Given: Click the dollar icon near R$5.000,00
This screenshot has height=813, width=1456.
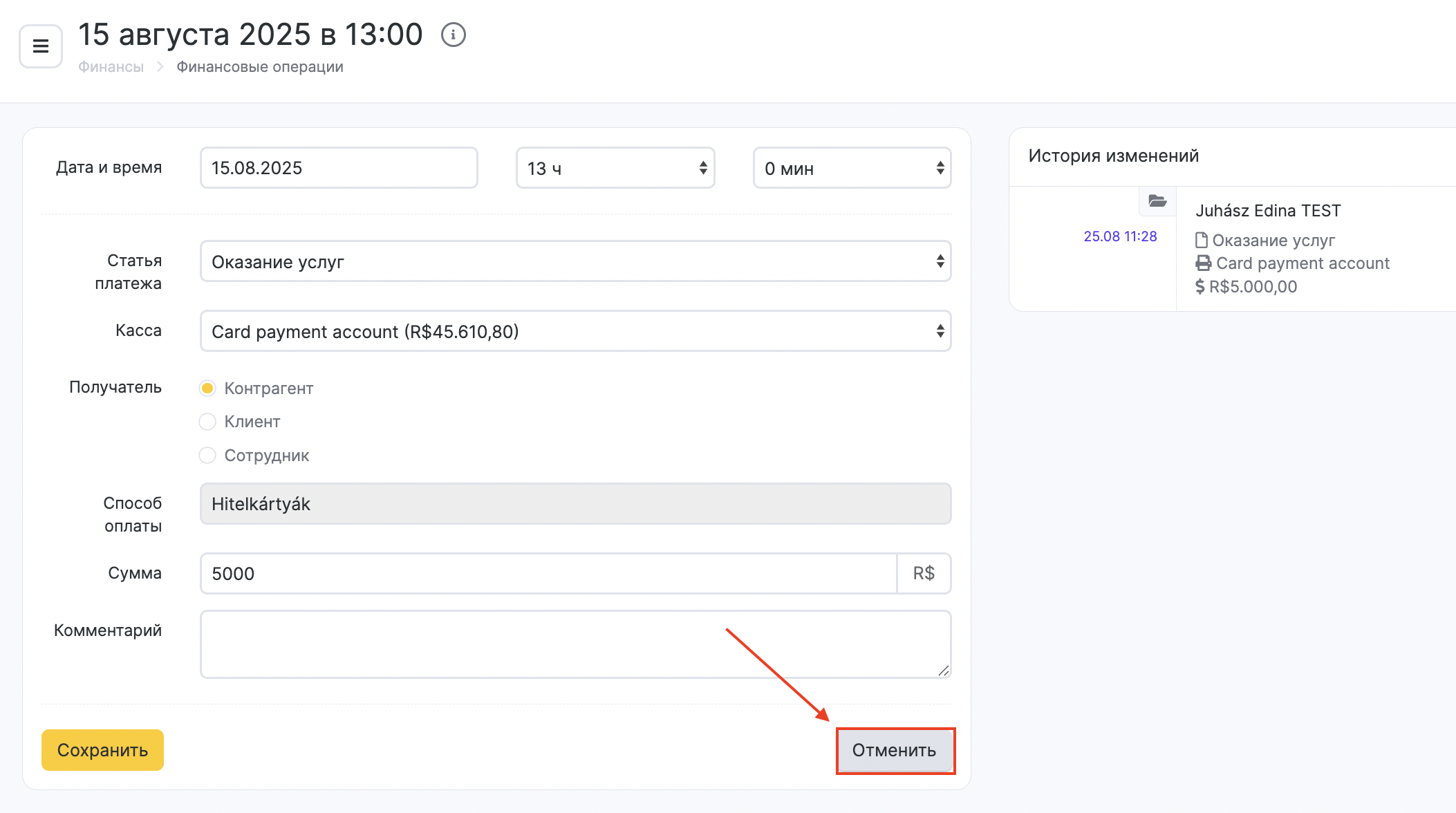Looking at the screenshot, I should 1200,287.
